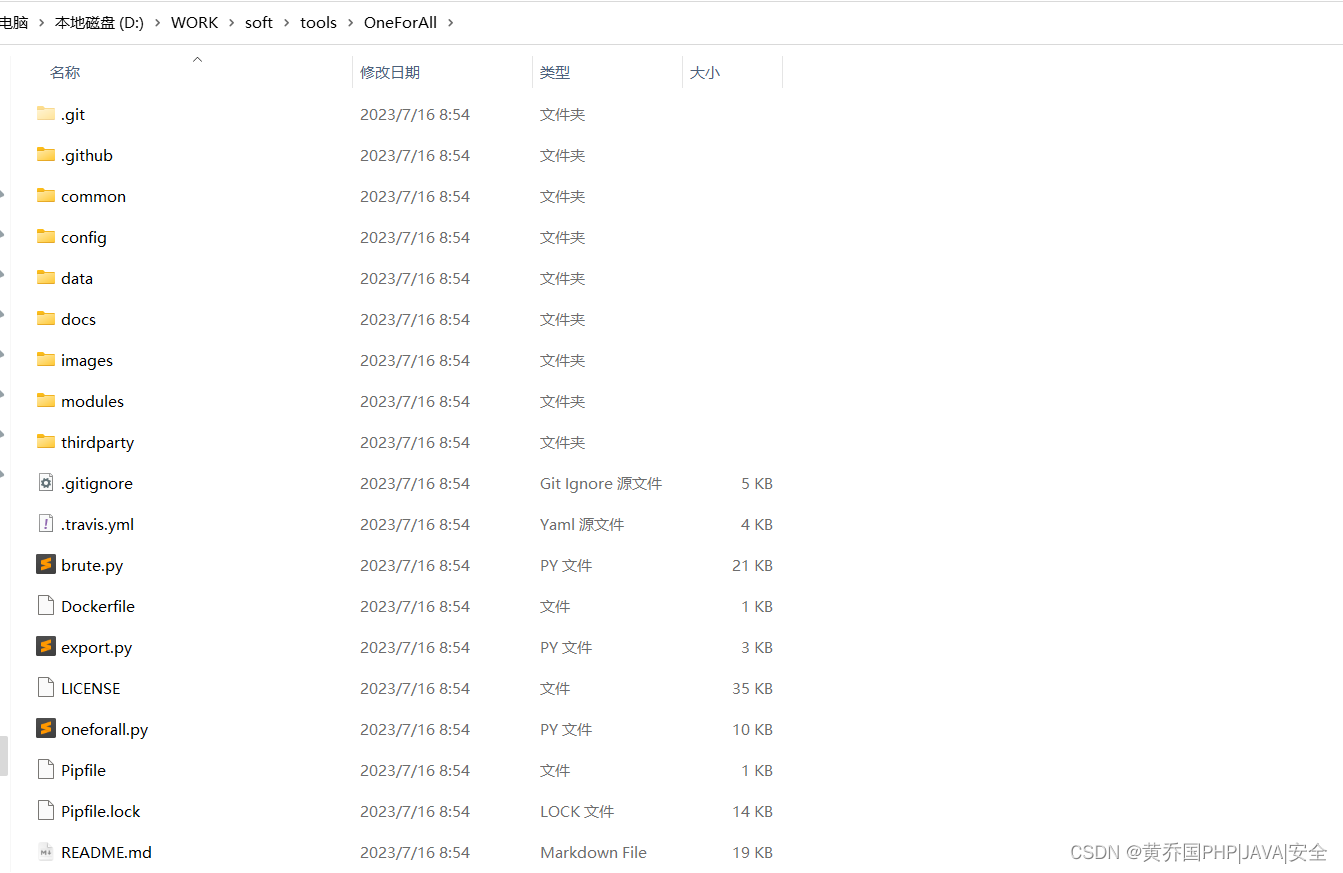The width and height of the screenshot is (1343, 873).
Task: Select the .travis.yml file name
Action: [x=97, y=524]
